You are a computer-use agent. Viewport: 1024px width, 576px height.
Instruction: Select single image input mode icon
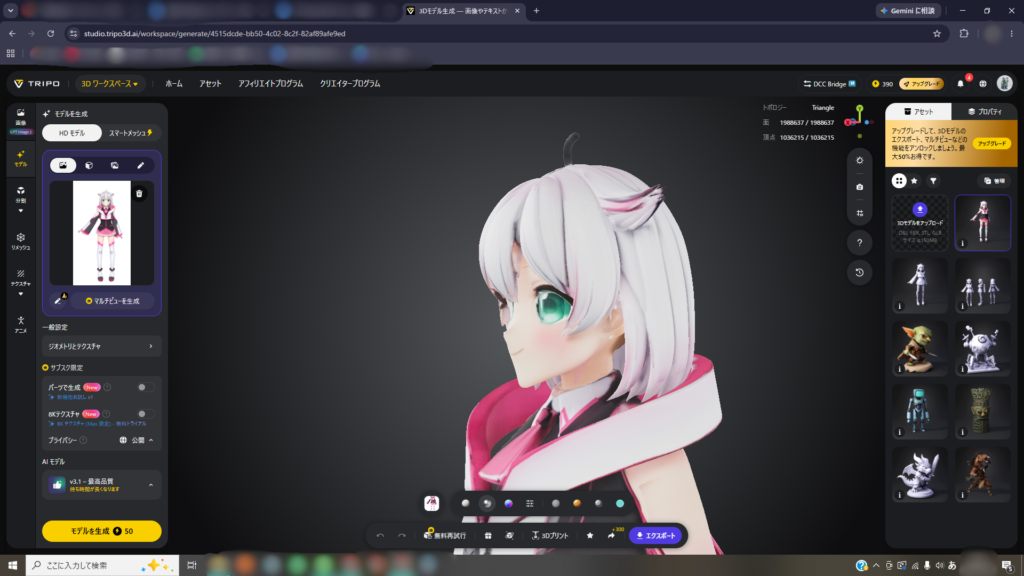63,165
